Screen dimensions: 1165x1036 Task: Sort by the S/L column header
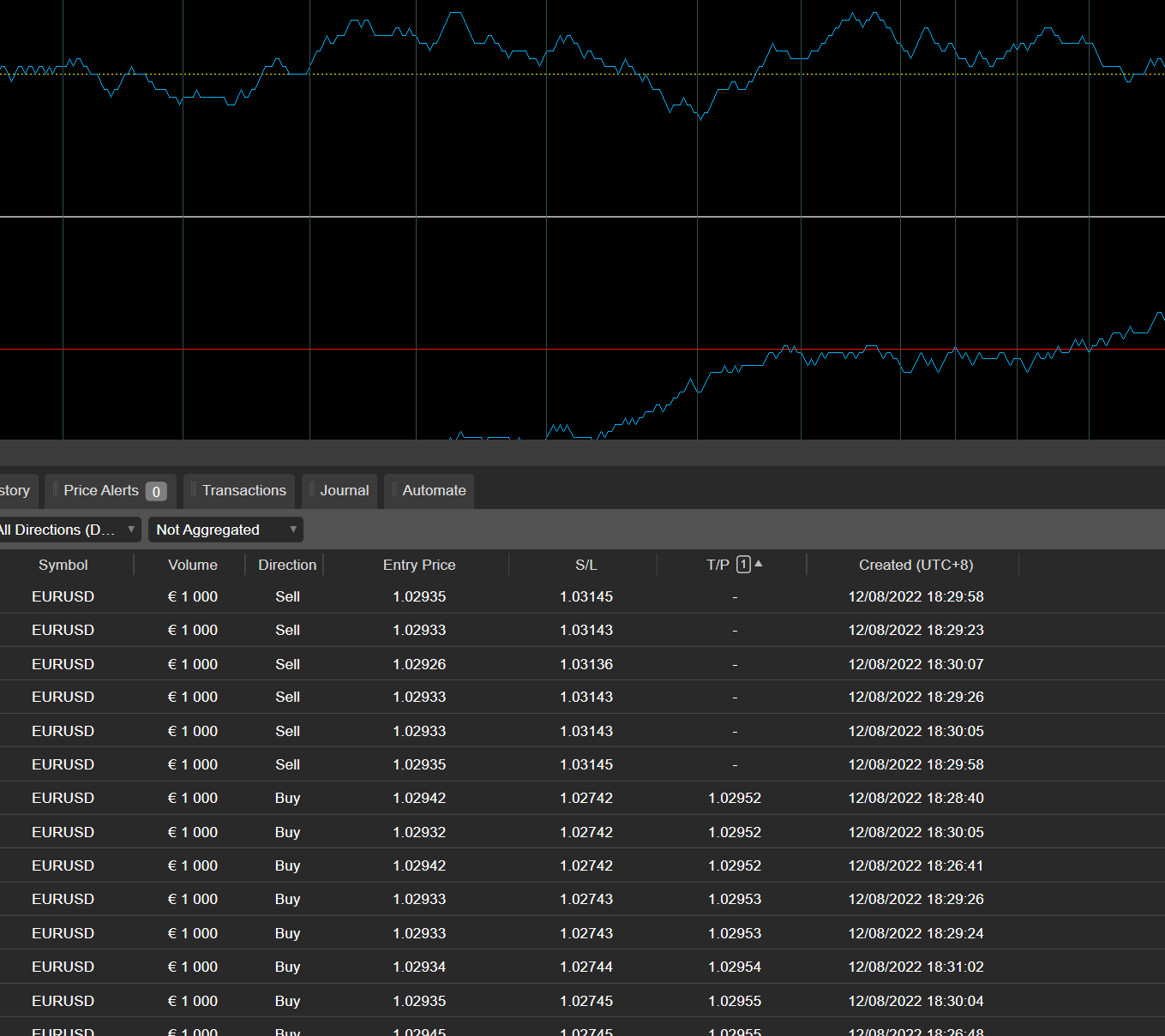(586, 565)
